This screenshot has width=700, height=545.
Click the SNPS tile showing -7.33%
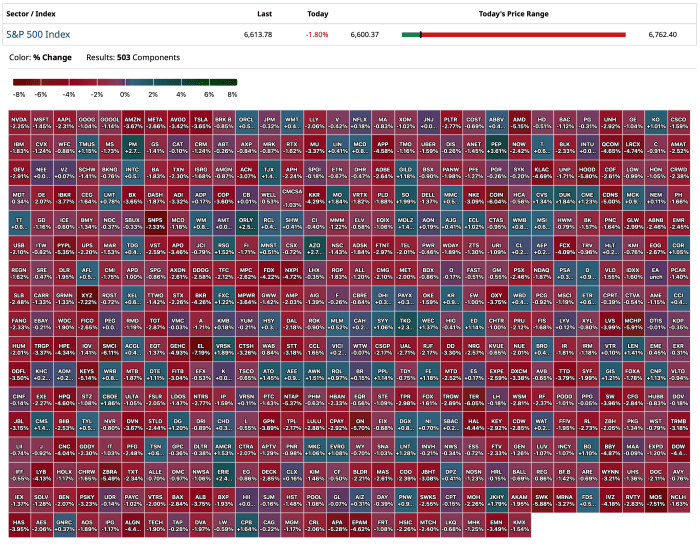[154, 223]
